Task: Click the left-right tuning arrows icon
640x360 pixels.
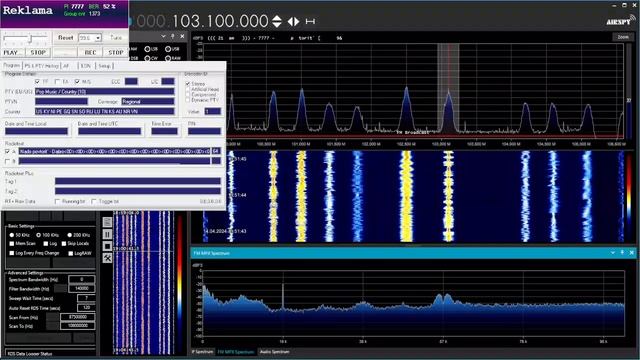Action: coord(293,21)
